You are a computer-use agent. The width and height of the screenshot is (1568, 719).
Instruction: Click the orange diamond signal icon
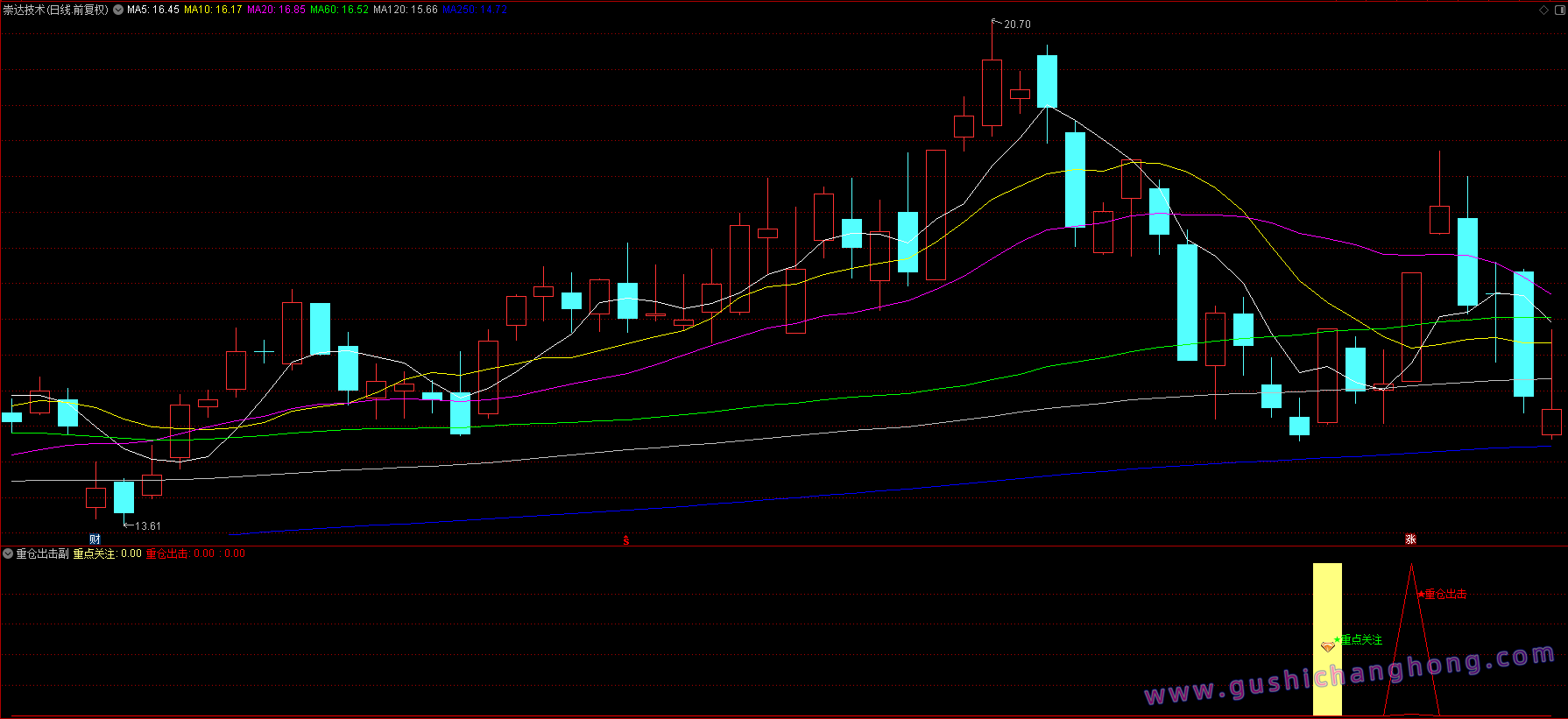click(1327, 646)
